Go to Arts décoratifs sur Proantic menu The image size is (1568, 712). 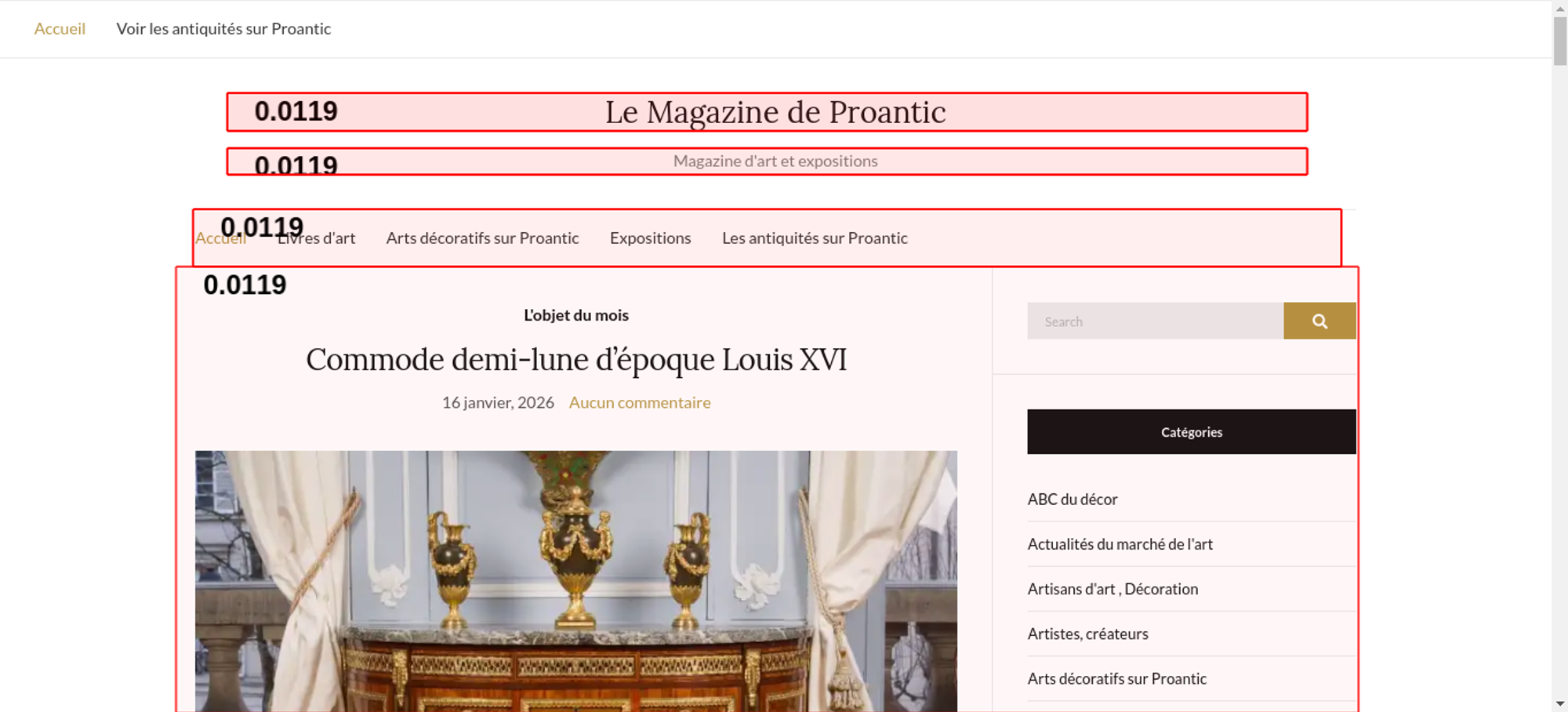click(x=482, y=238)
